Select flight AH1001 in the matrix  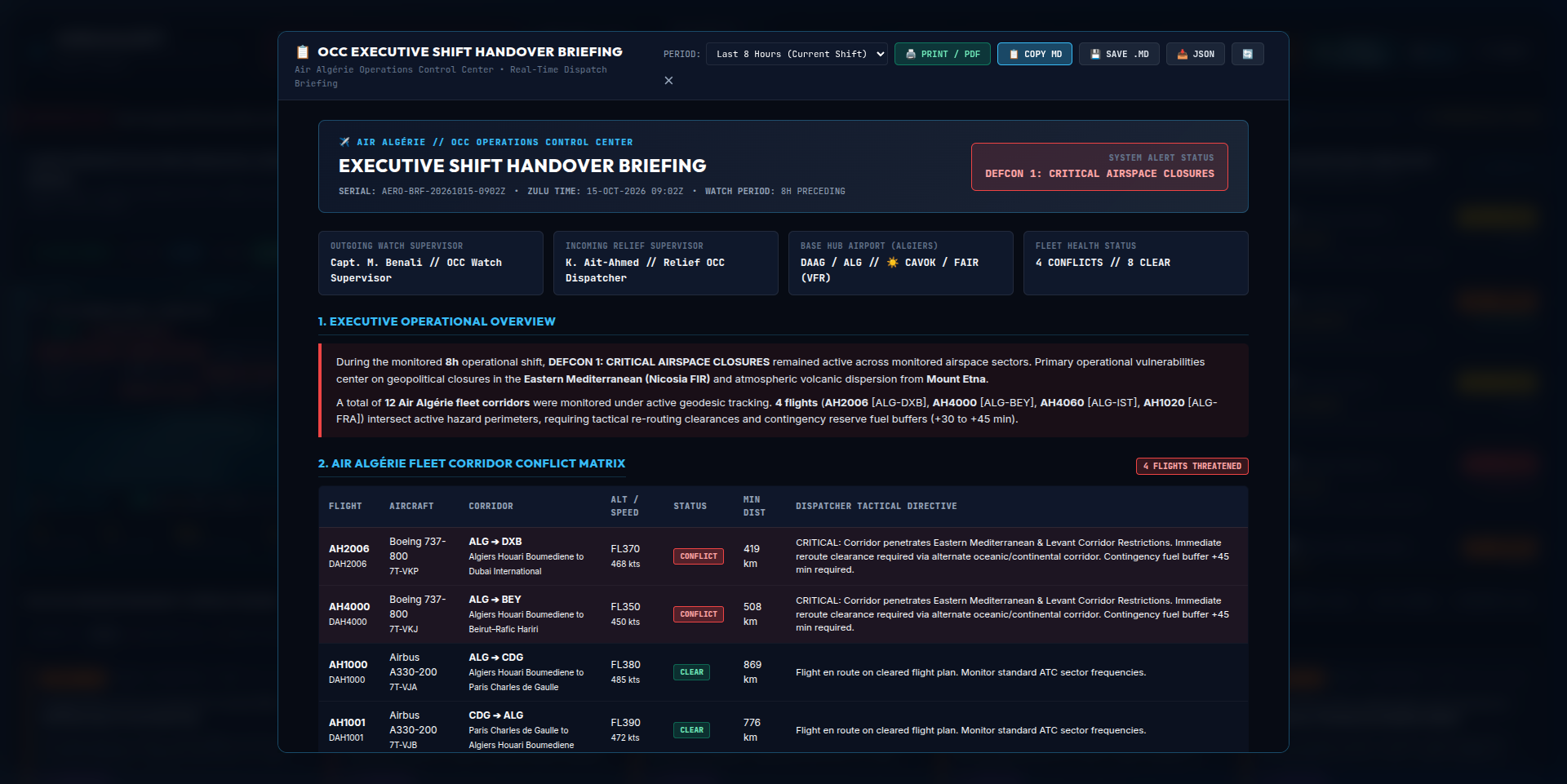click(348, 723)
